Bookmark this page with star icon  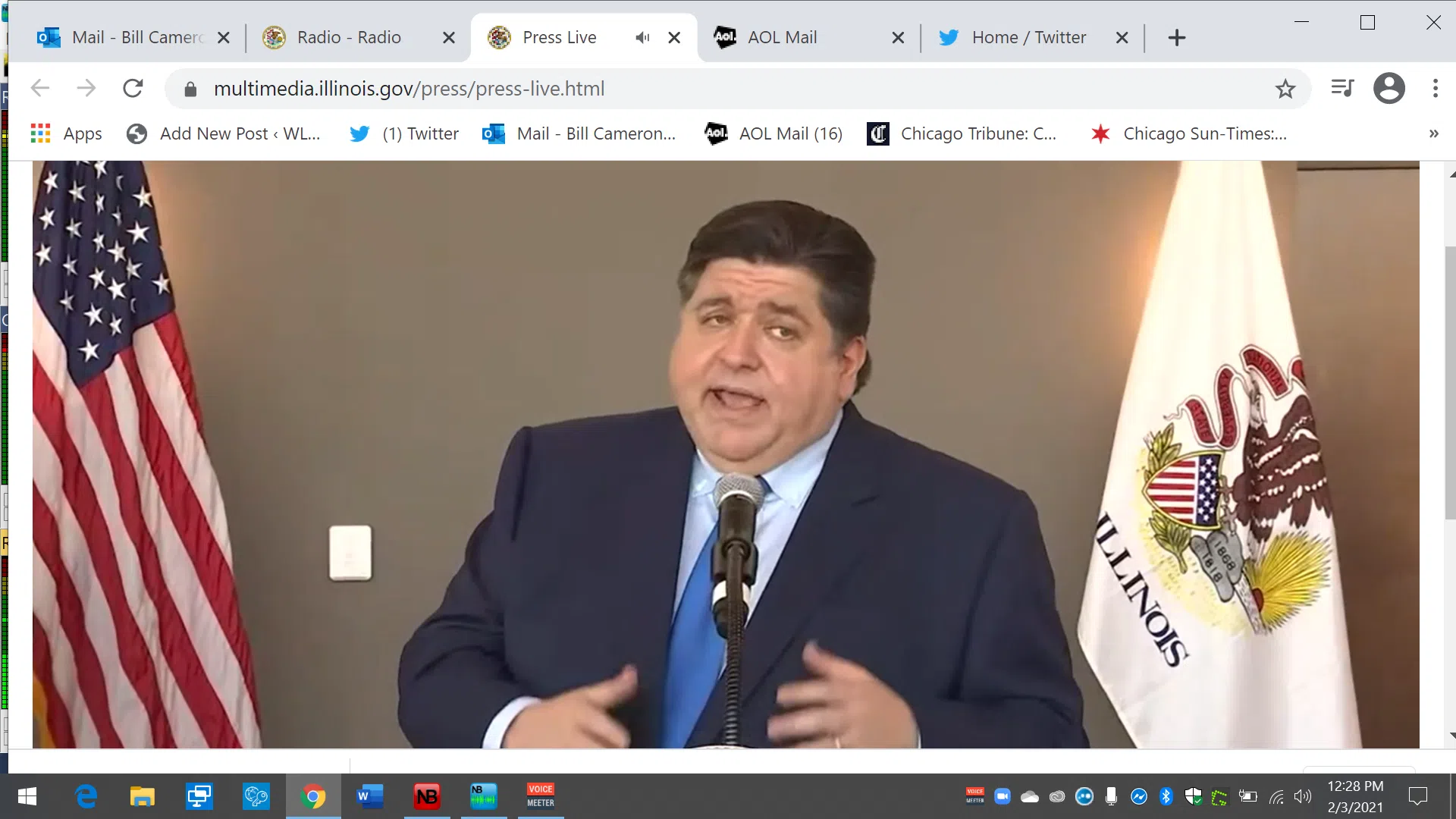coord(1285,89)
